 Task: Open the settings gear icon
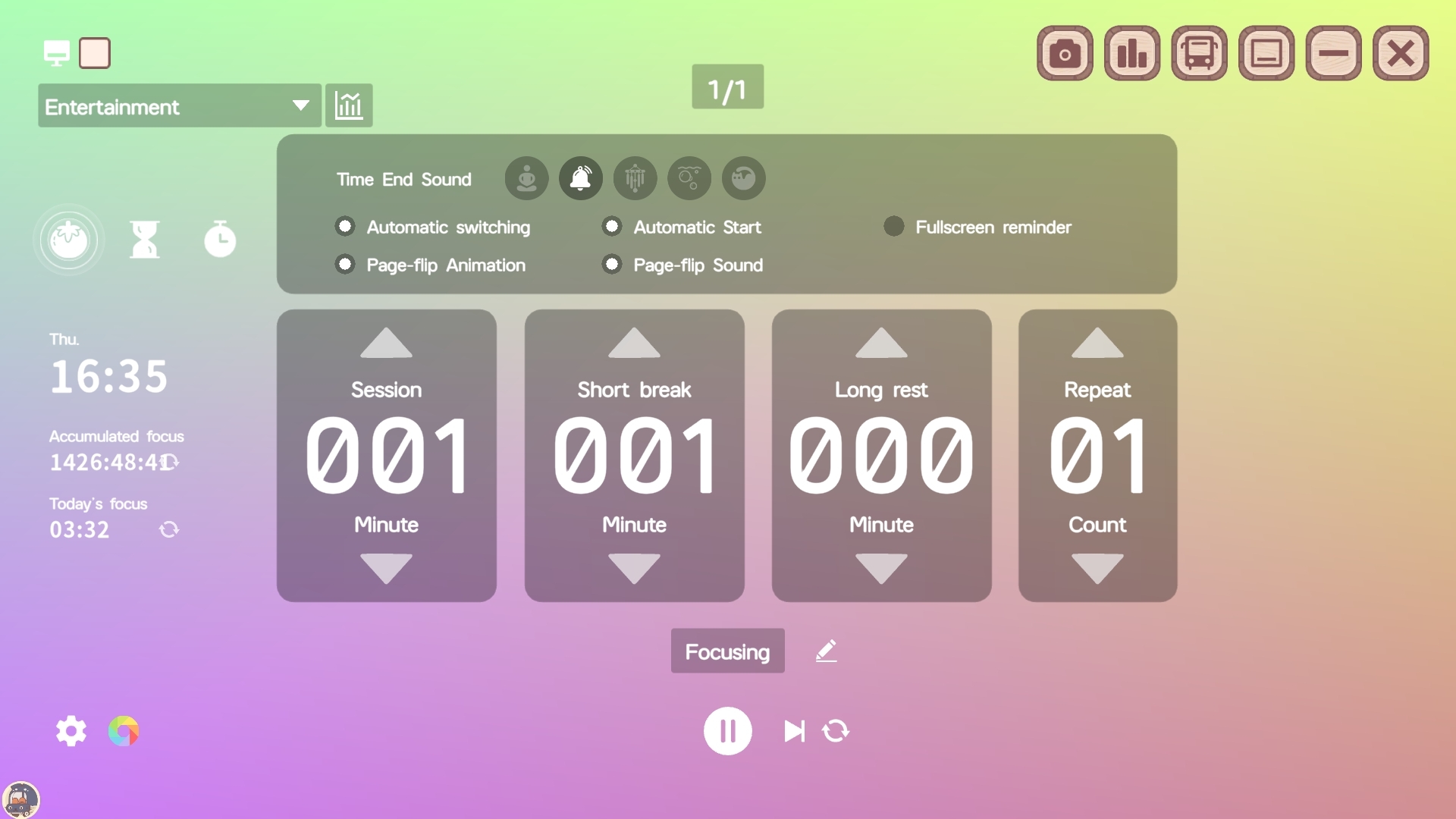(71, 731)
